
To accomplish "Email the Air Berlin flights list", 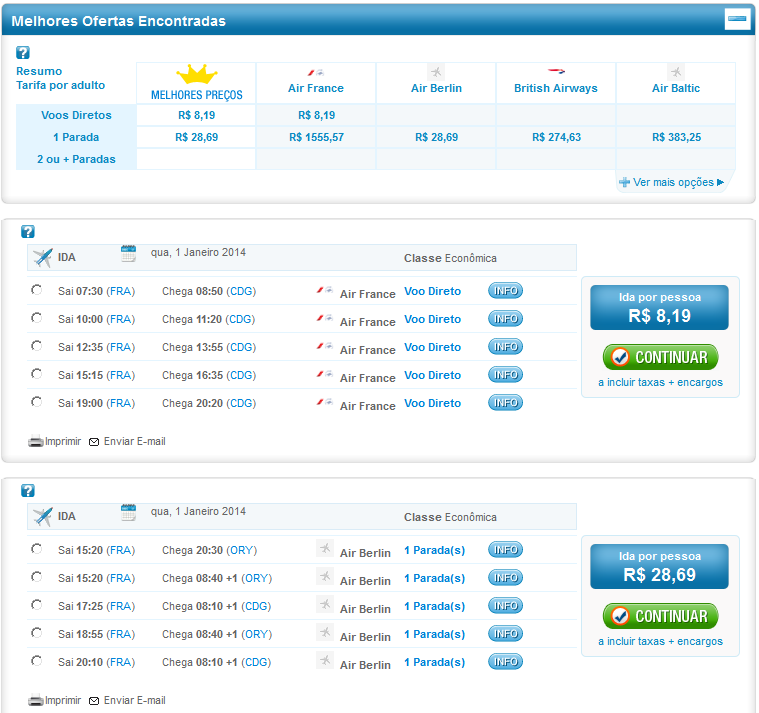I will [x=127, y=700].
